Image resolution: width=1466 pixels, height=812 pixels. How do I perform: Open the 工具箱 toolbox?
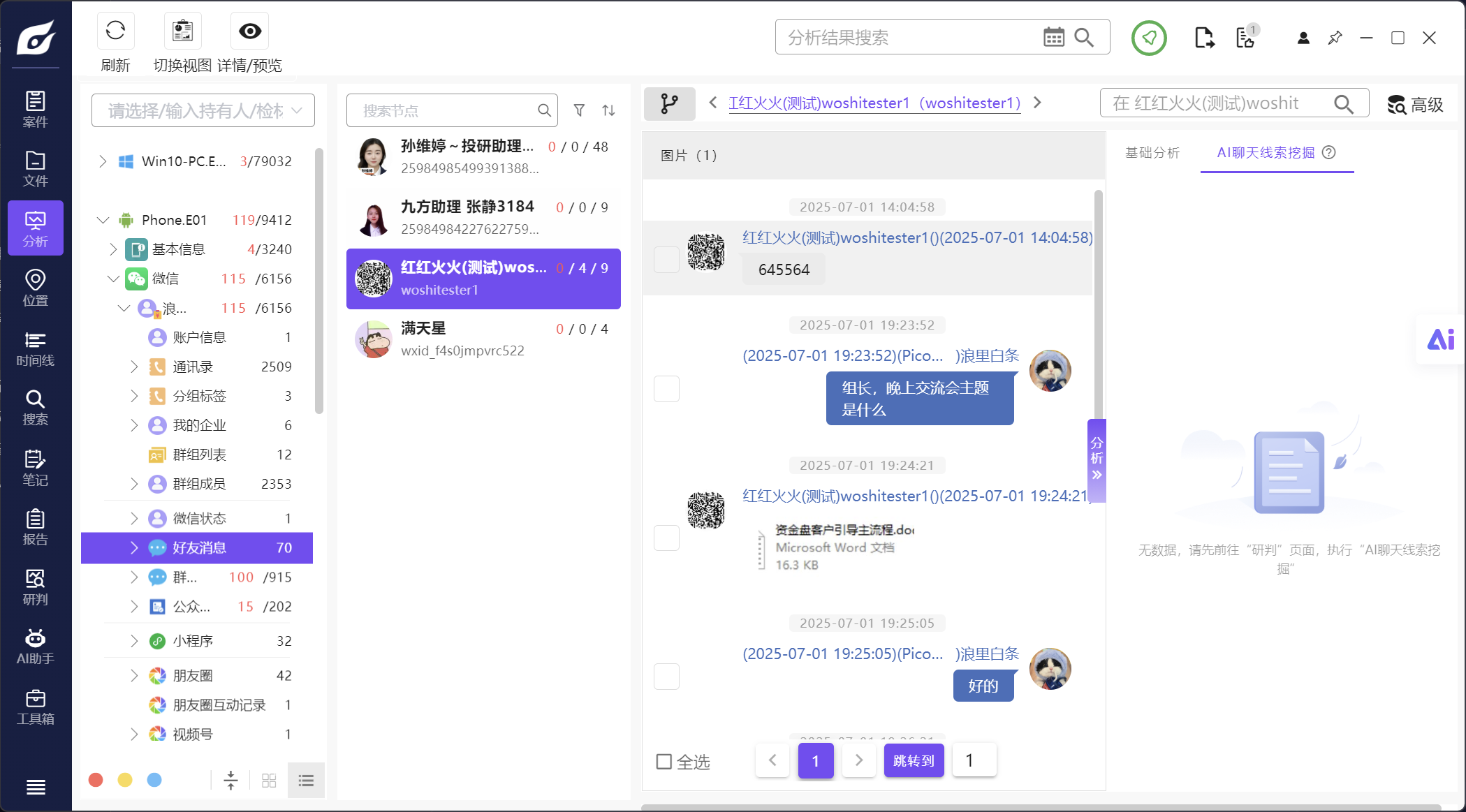(36, 707)
